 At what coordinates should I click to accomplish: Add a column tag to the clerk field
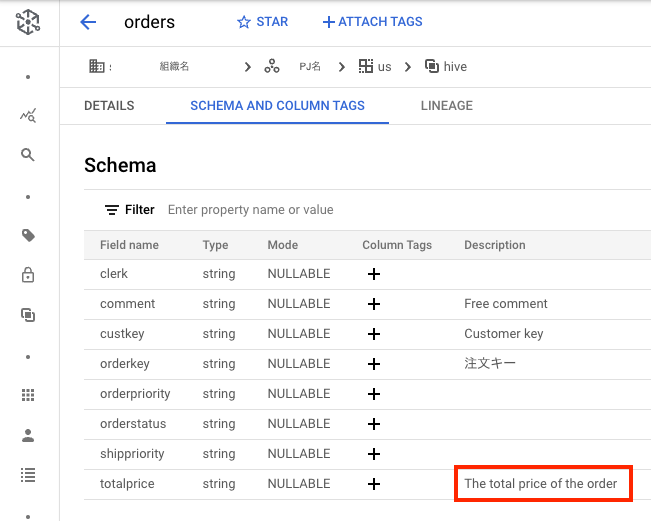[x=374, y=274]
